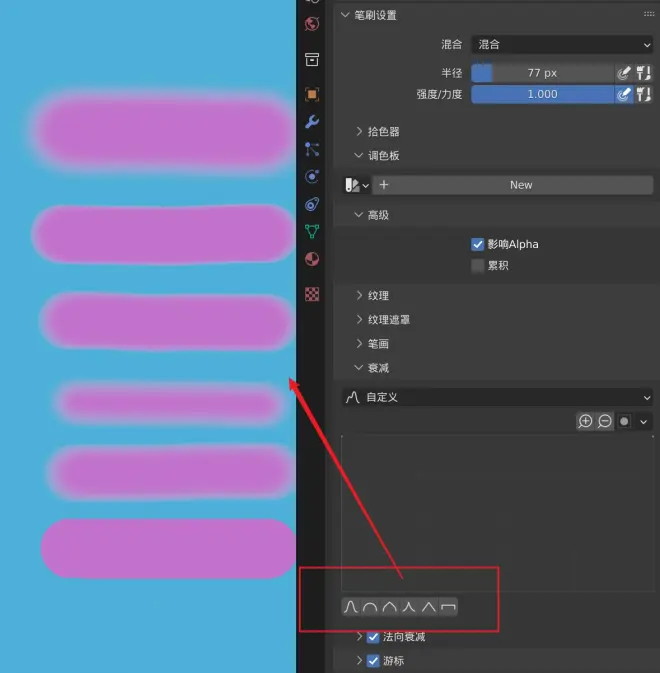Collapse the 调色板 section
The image size is (660, 673).
(x=359, y=155)
